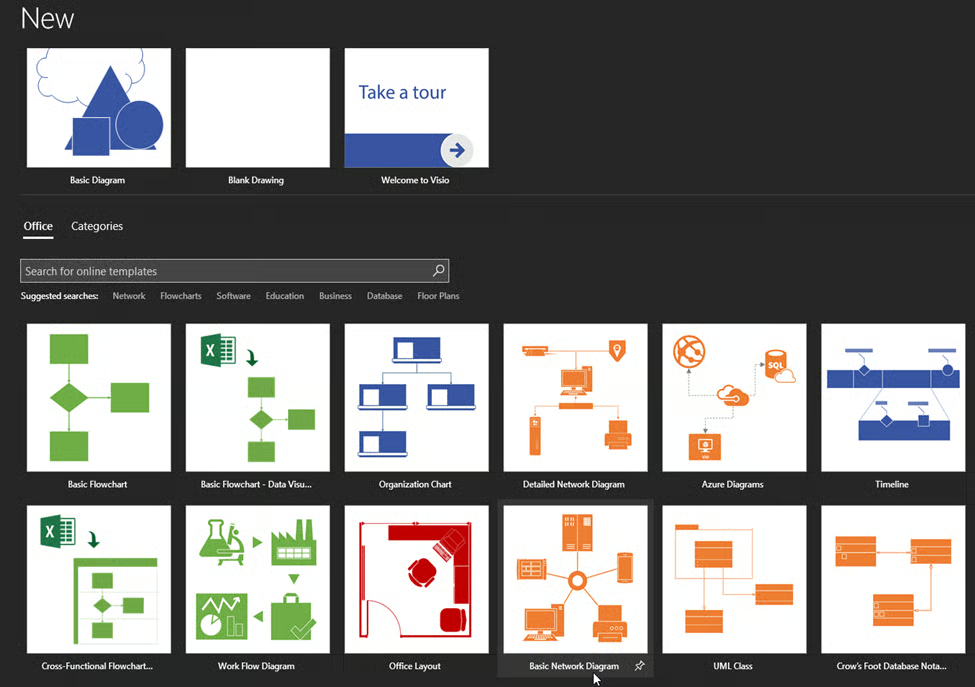Image resolution: width=975 pixels, height=687 pixels.
Task: Click the Take a tour arrow
Action: point(457,151)
